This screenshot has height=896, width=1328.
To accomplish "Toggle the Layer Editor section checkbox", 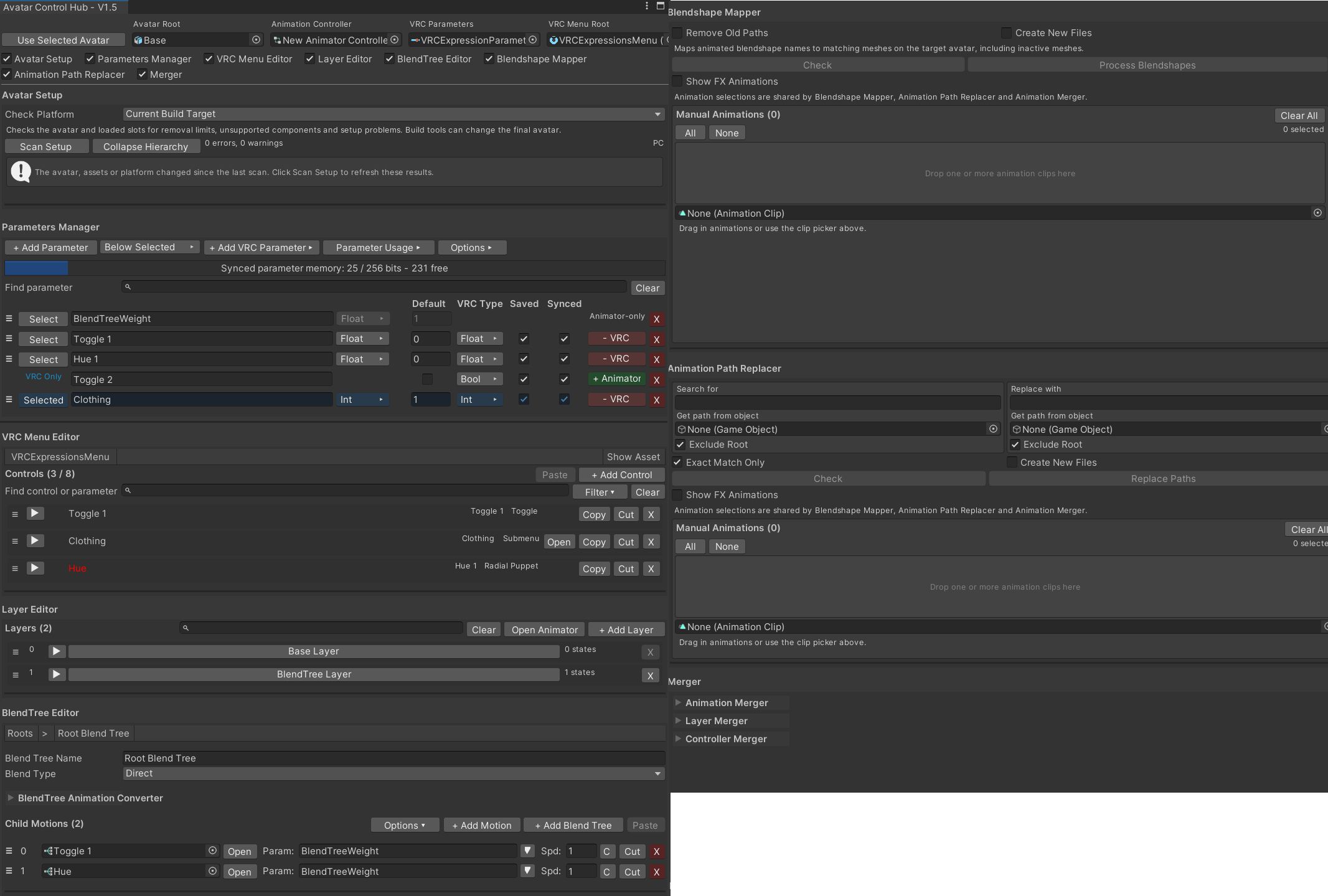I will 309,59.
